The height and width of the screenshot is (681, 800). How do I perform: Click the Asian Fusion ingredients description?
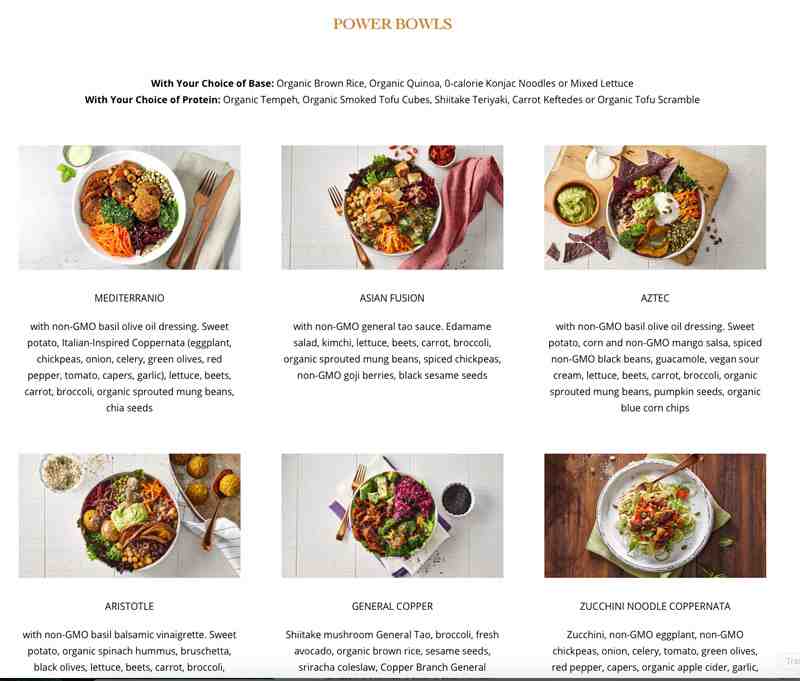tap(392, 350)
